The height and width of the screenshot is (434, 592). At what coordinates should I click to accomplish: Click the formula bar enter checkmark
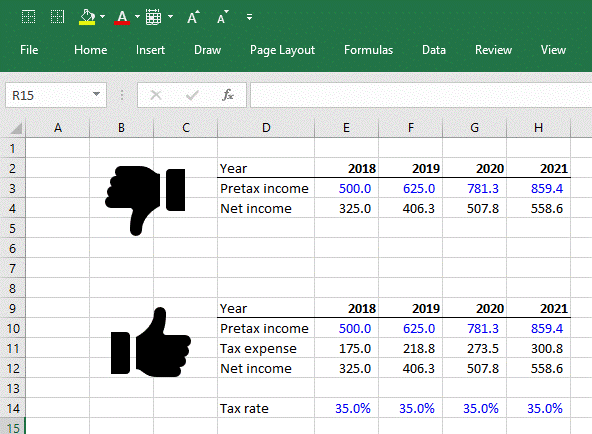coord(192,95)
